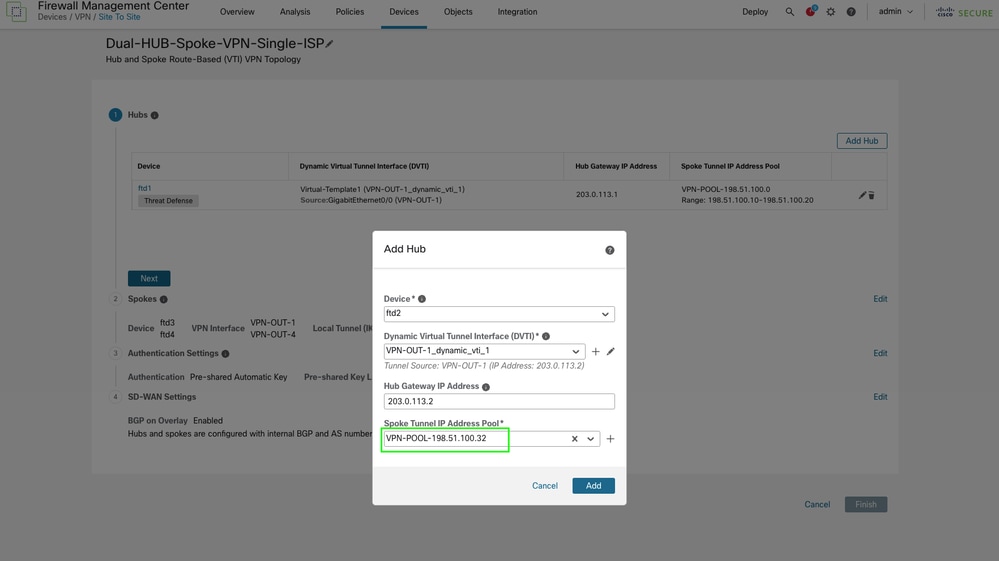This screenshot has width=999, height=561.
Task: Open help icon in Add Hub dialog
Action: point(610,250)
